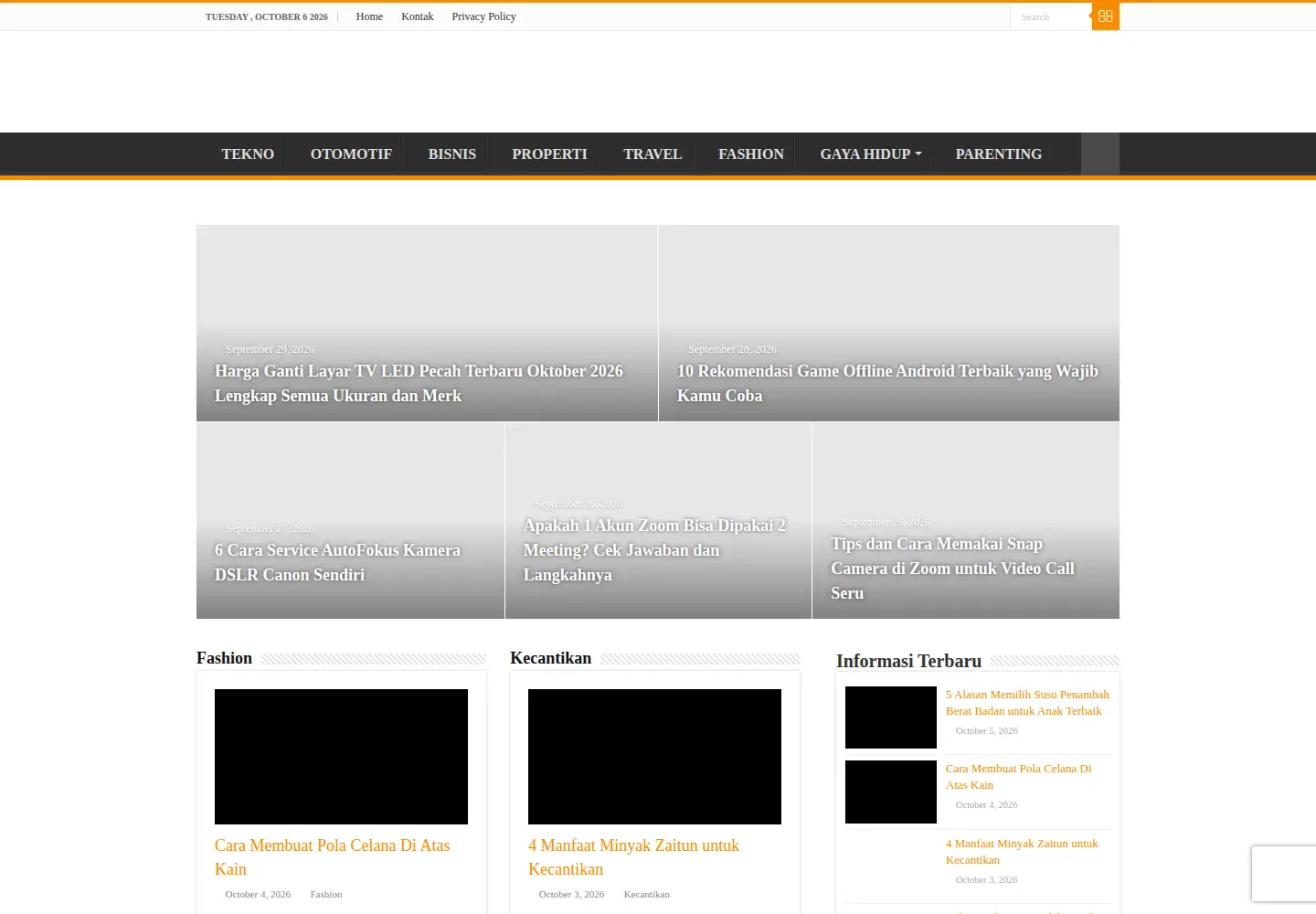Viewport: 1316px width, 914px height.
Task: Open 4 Manfaat Minyak Zaitun title under Kecantikan section
Action: click(x=633, y=857)
